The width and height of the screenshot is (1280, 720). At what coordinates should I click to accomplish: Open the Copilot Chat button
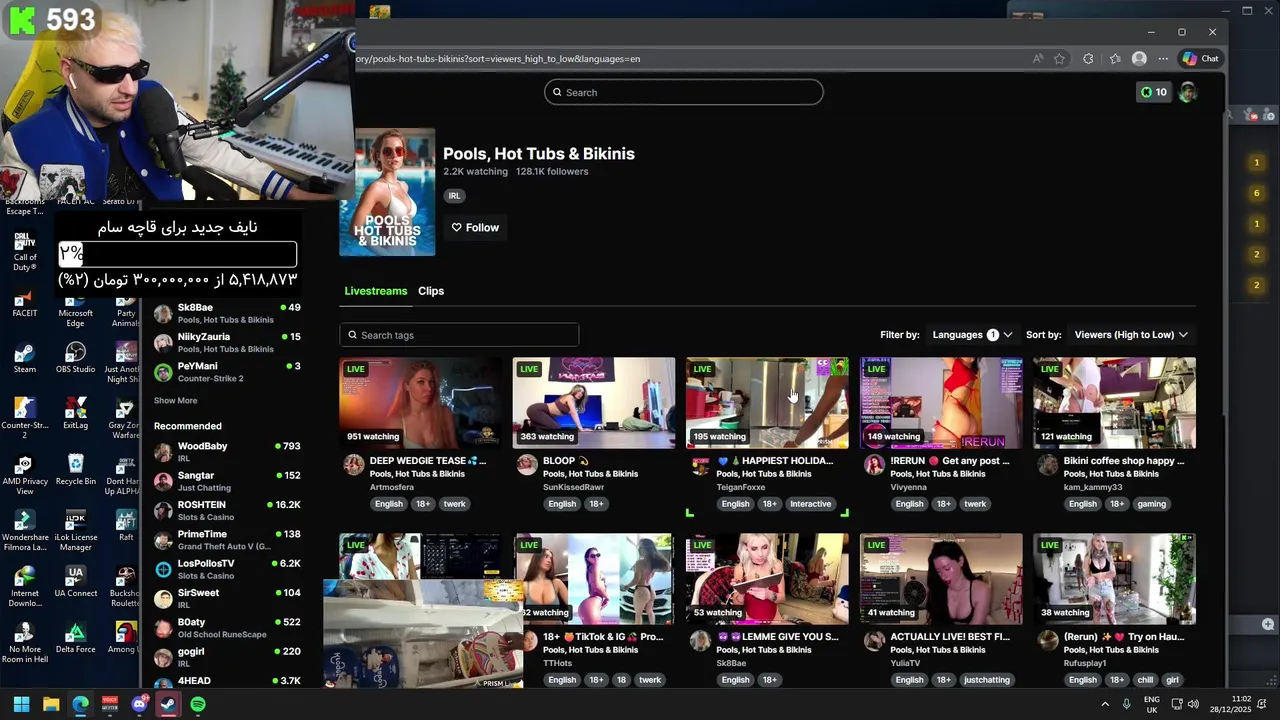point(1201,59)
